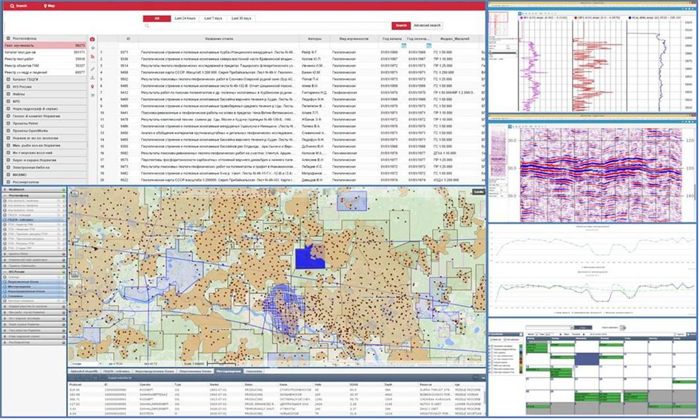Open the Advanced search link
This screenshot has height=420, width=700.
(426, 25)
